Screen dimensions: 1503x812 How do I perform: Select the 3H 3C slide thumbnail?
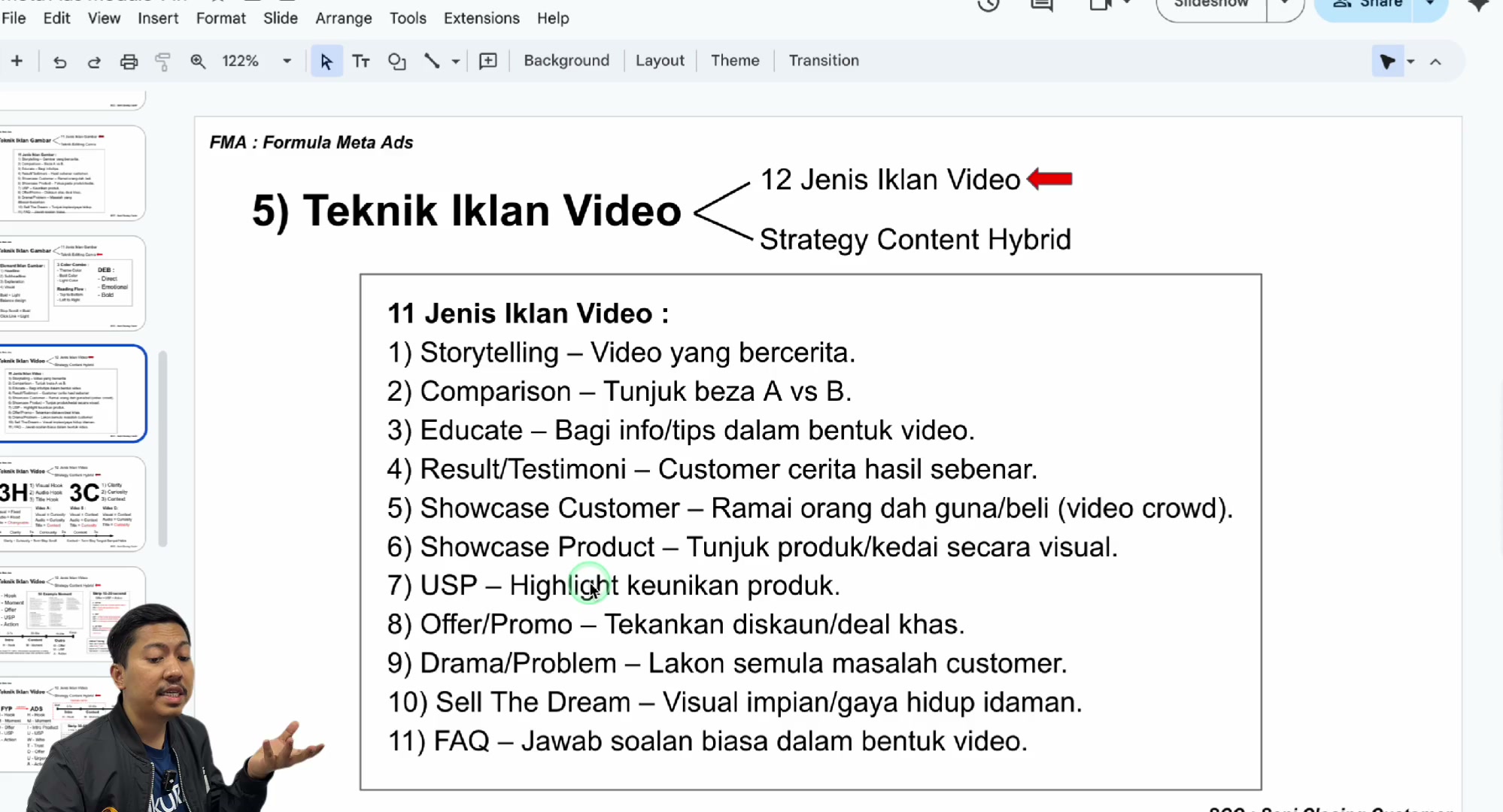click(71, 504)
